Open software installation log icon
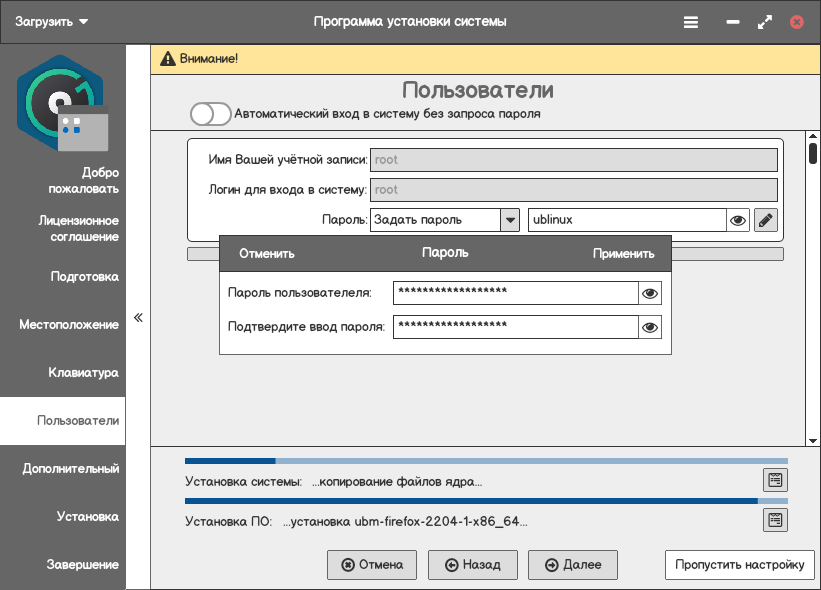Viewport: 821px width, 590px height. pos(775,520)
